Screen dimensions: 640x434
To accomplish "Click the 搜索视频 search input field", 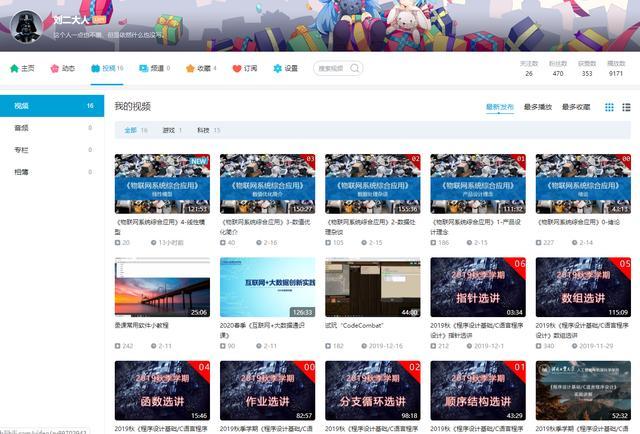I will tap(332, 69).
